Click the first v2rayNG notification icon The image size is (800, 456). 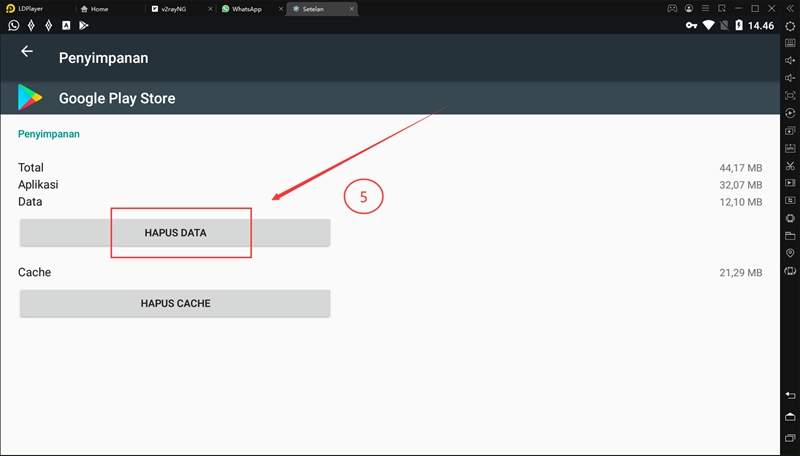[31, 25]
